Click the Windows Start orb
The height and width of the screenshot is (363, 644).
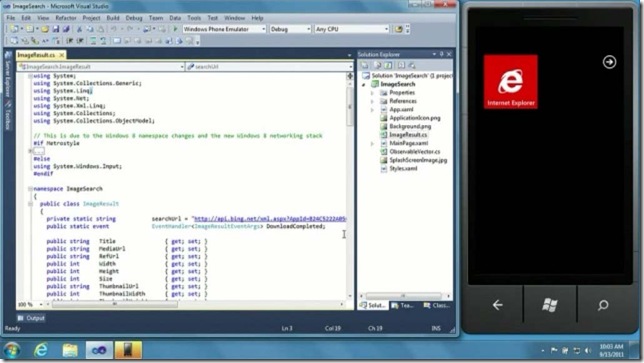point(12,350)
